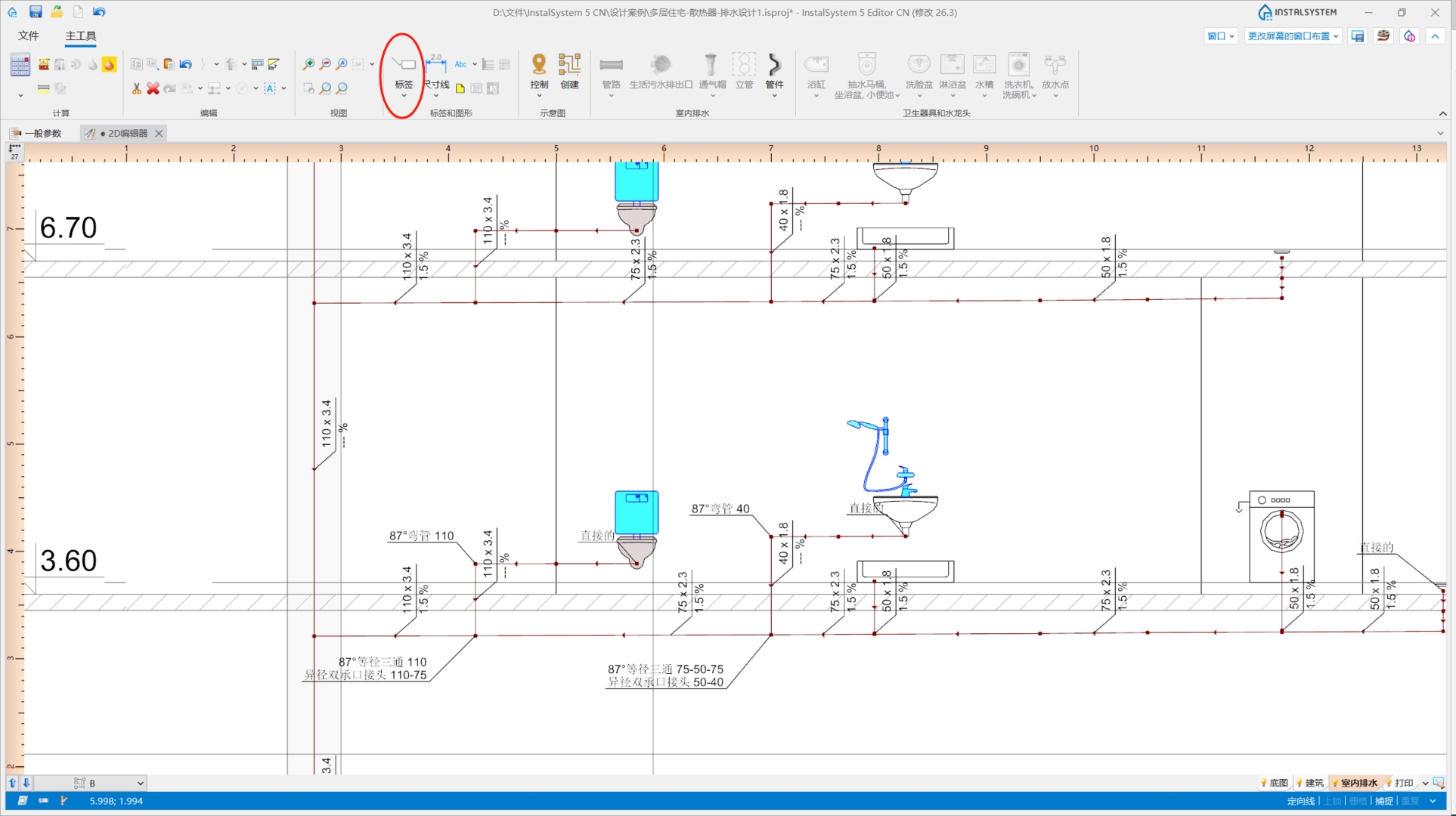The image size is (1456, 816).
Task: Open the 文件 file menu
Action: click(x=29, y=36)
